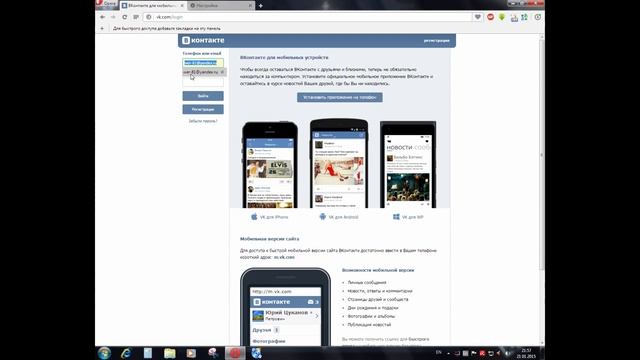Open Speed Dial start page icon

(x=136, y=17)
